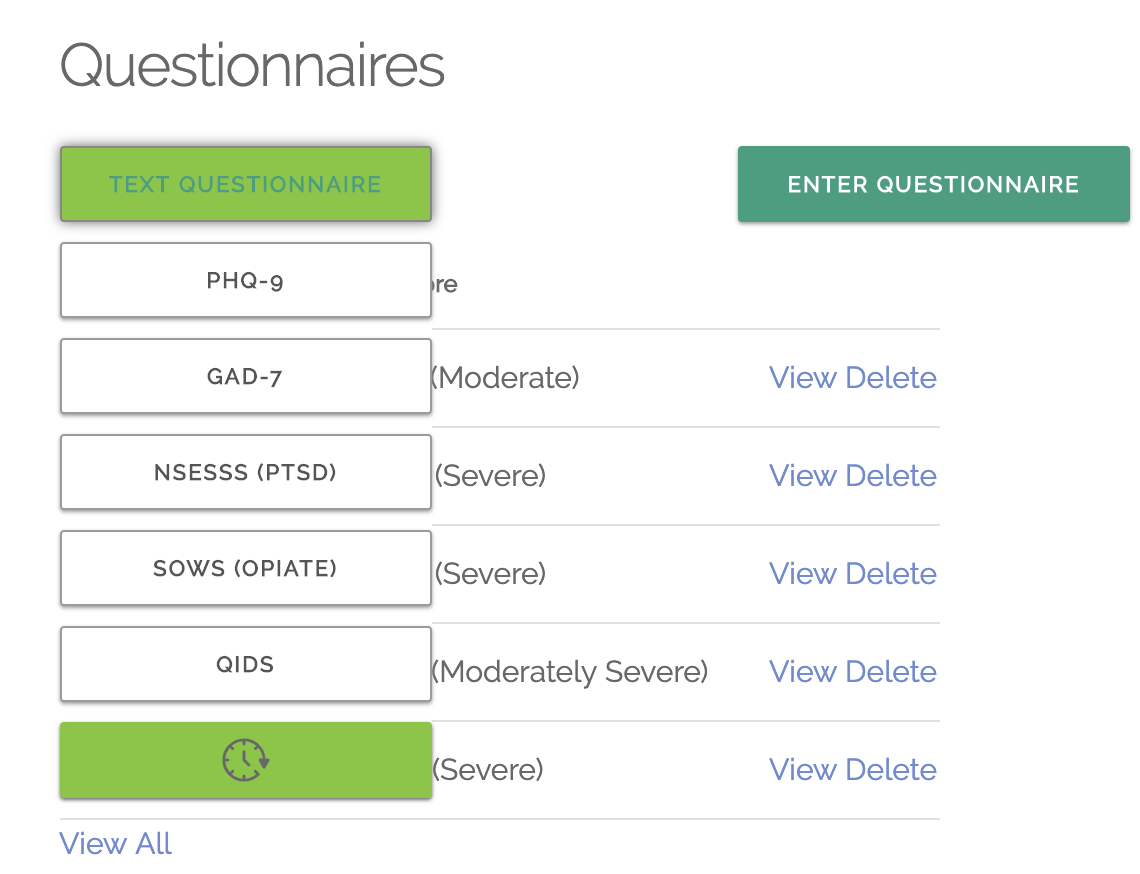Image resolution: width=1140 pixels, height=874 pixels.
Task: View the last Severe result row
Action: click(803, 769)
